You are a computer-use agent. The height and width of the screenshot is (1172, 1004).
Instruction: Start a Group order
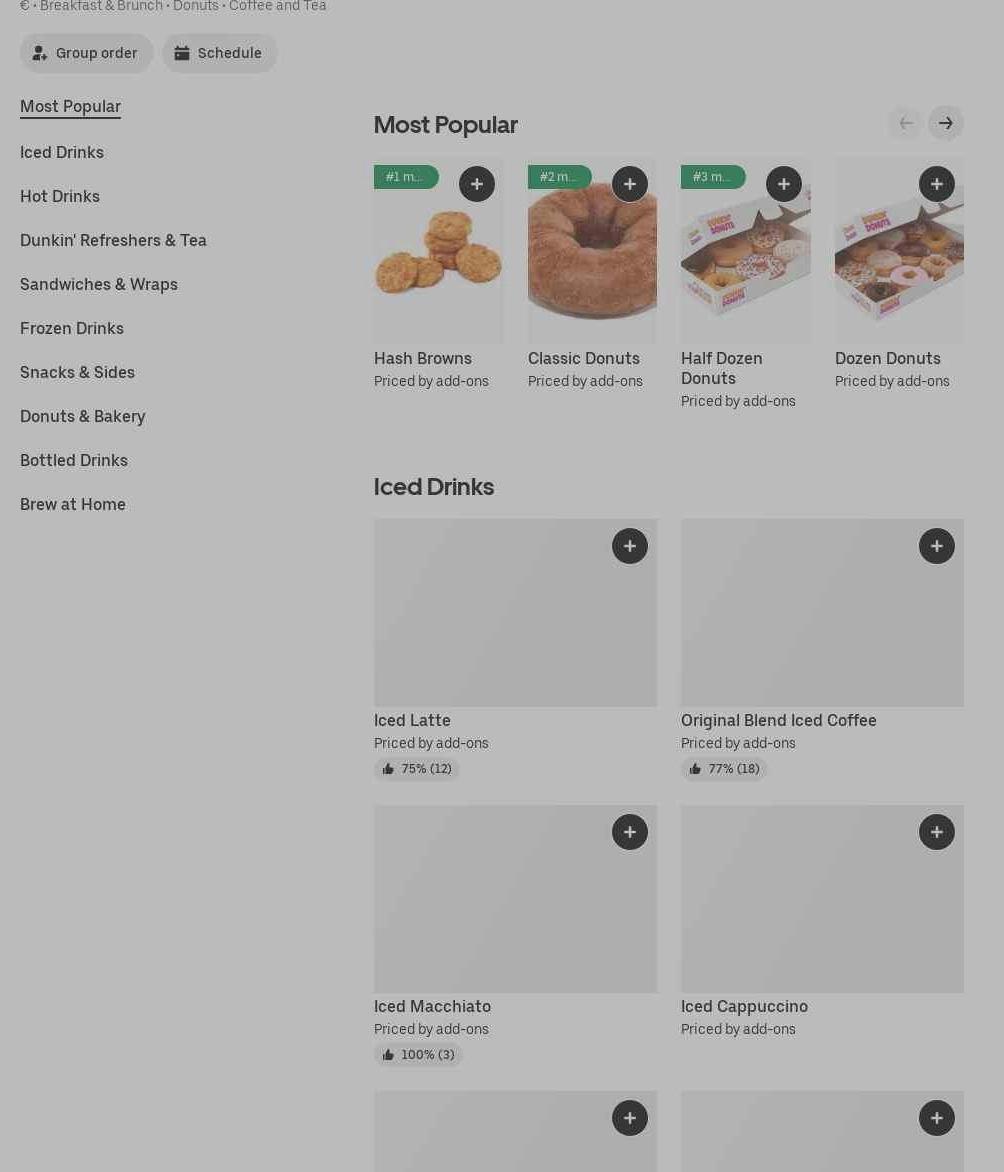(87, 53)
